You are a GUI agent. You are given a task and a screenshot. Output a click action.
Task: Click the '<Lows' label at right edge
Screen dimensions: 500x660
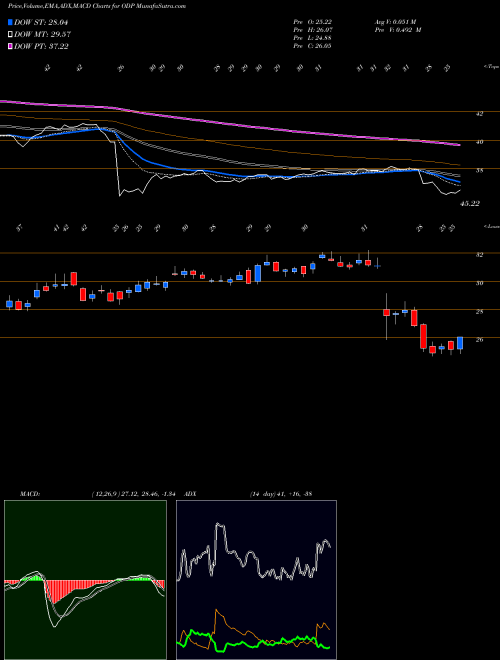click(491, 227)
